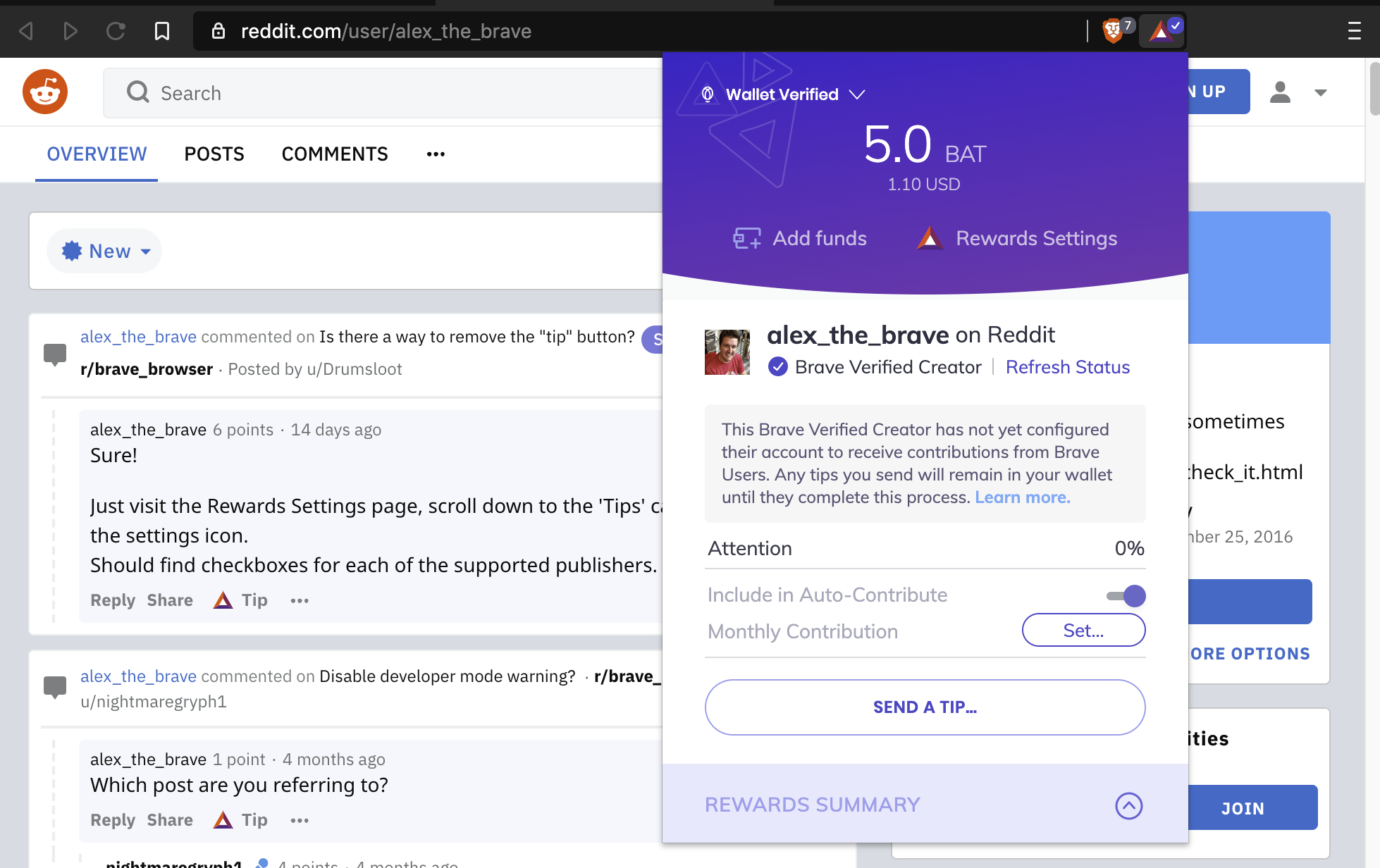The width and height of the screenshot is (1380, 868).
Task: Click the address bar URL
Action: pos(386,31)
